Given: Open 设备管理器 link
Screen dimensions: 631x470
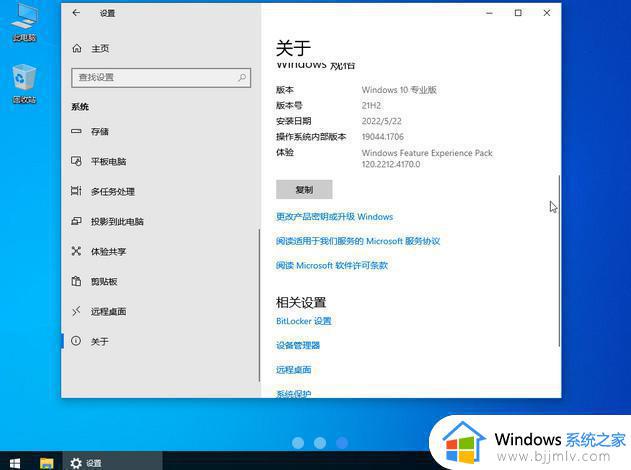Looking at the screenshot, I should click(x=298, y=345).
